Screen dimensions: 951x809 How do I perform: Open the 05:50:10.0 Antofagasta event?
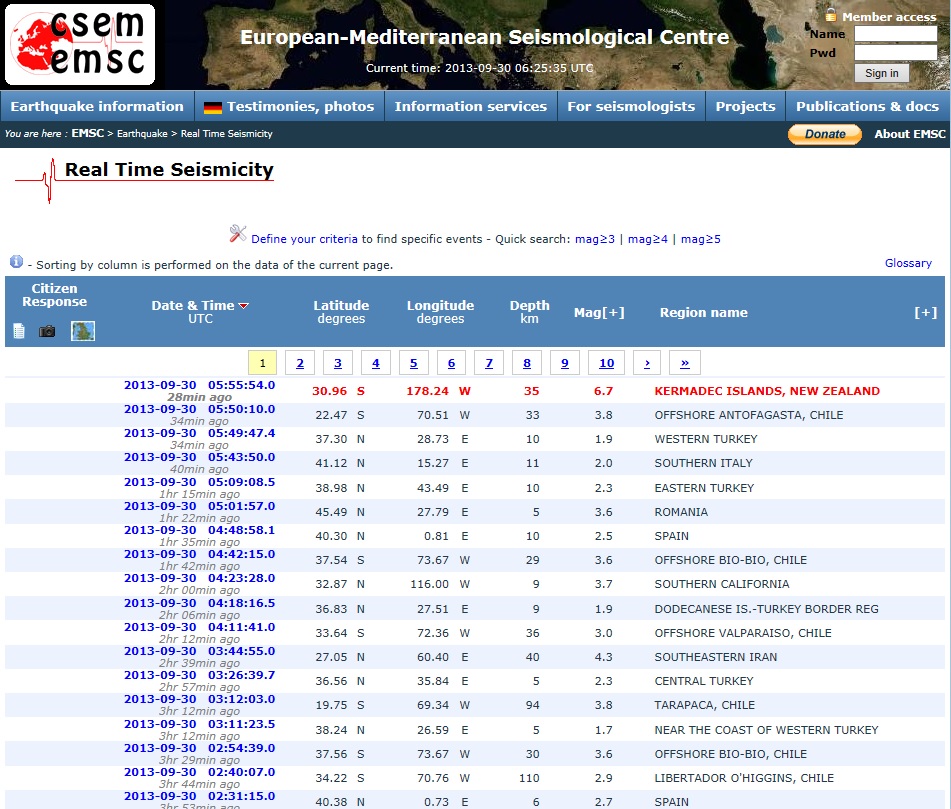(x=200, y=409)
